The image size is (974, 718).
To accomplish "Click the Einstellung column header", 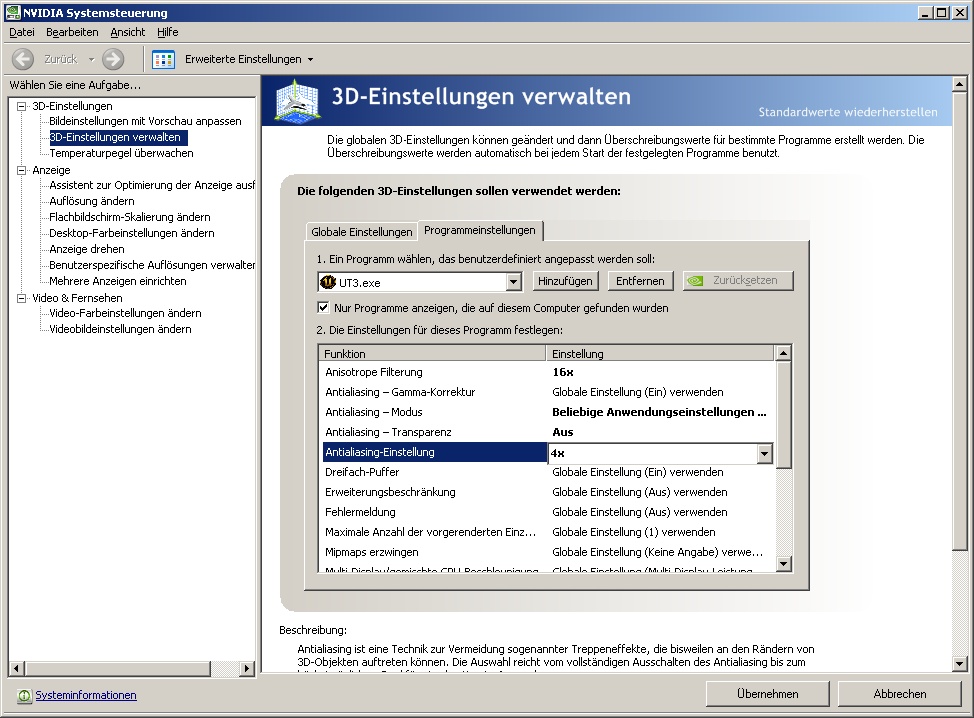I will click(x=660, y=353).
